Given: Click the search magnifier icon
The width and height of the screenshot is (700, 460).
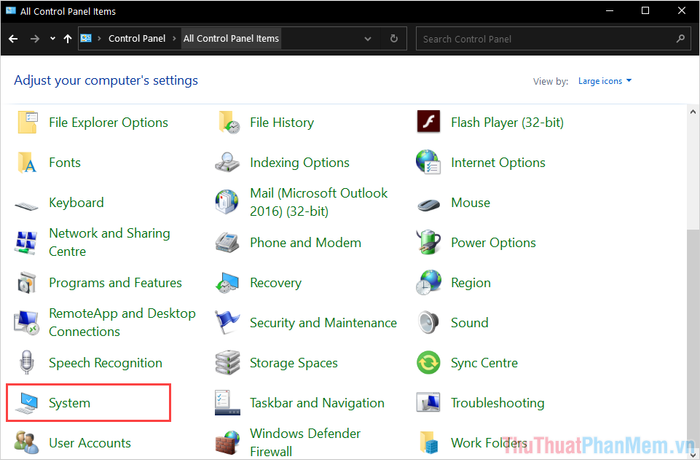Looking at the screenshot, I should click(x=680, y=39).
